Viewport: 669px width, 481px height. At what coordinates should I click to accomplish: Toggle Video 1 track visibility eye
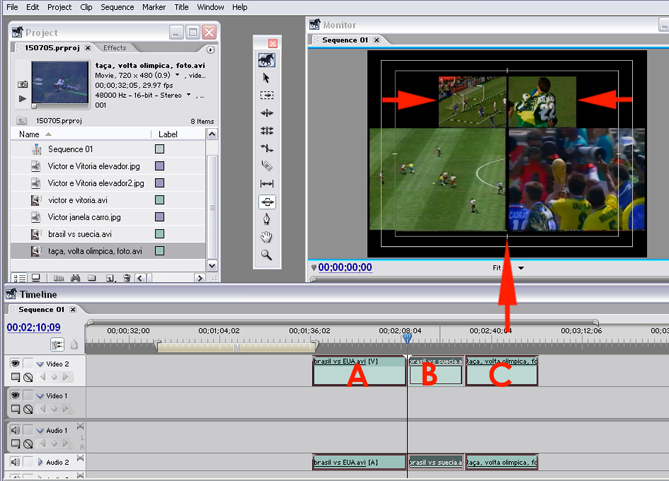tap(15, 397)
